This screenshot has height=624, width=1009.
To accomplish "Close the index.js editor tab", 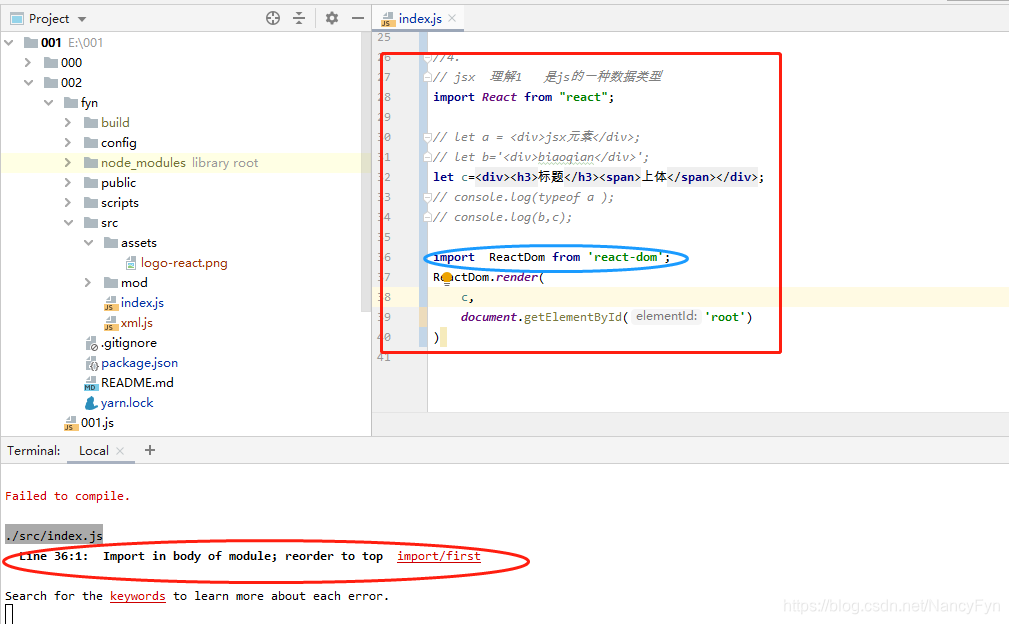I will (452, 18).
